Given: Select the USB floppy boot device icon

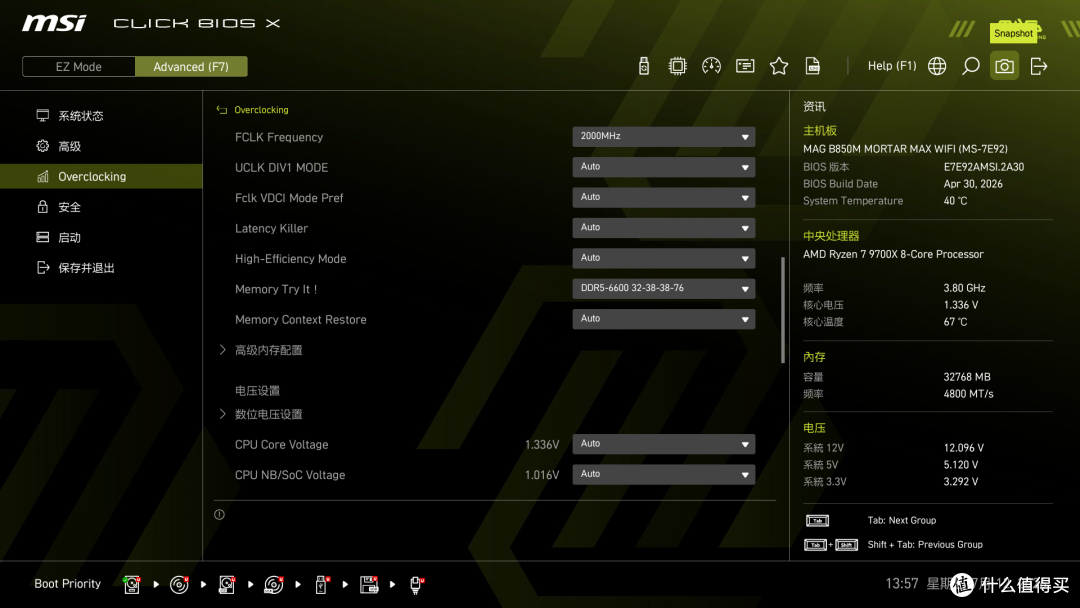Looking at the screenshot, I should click(369, 585).
